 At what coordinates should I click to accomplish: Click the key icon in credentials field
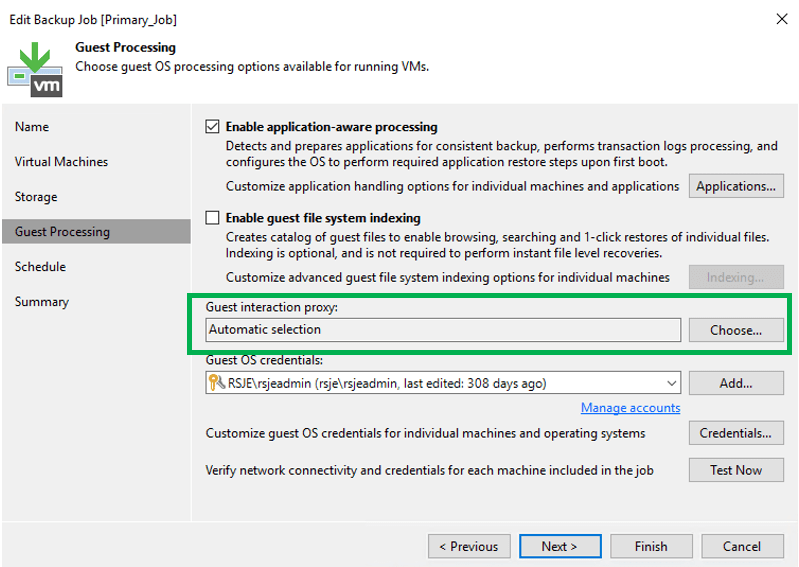pyautogui.click(x=216, y=383)
